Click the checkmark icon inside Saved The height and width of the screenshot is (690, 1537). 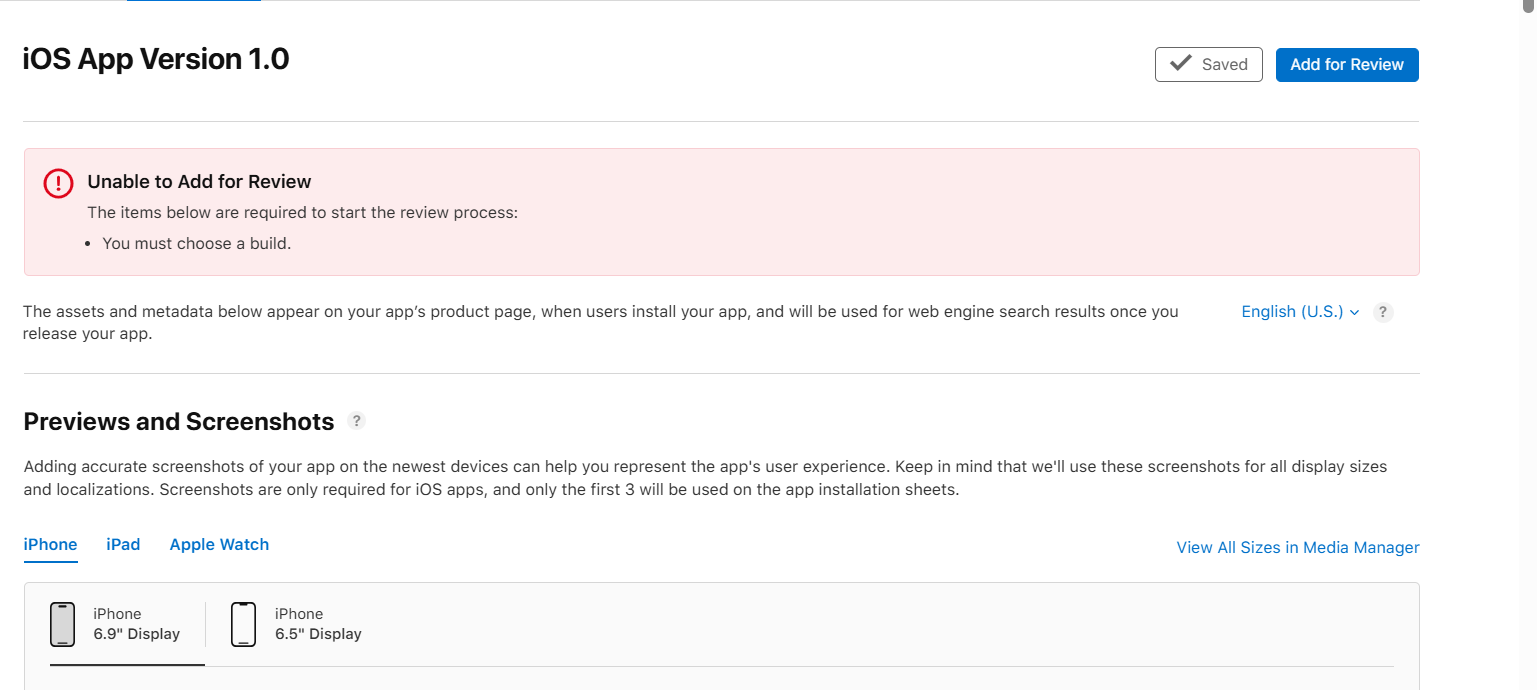pos(1181,64)
